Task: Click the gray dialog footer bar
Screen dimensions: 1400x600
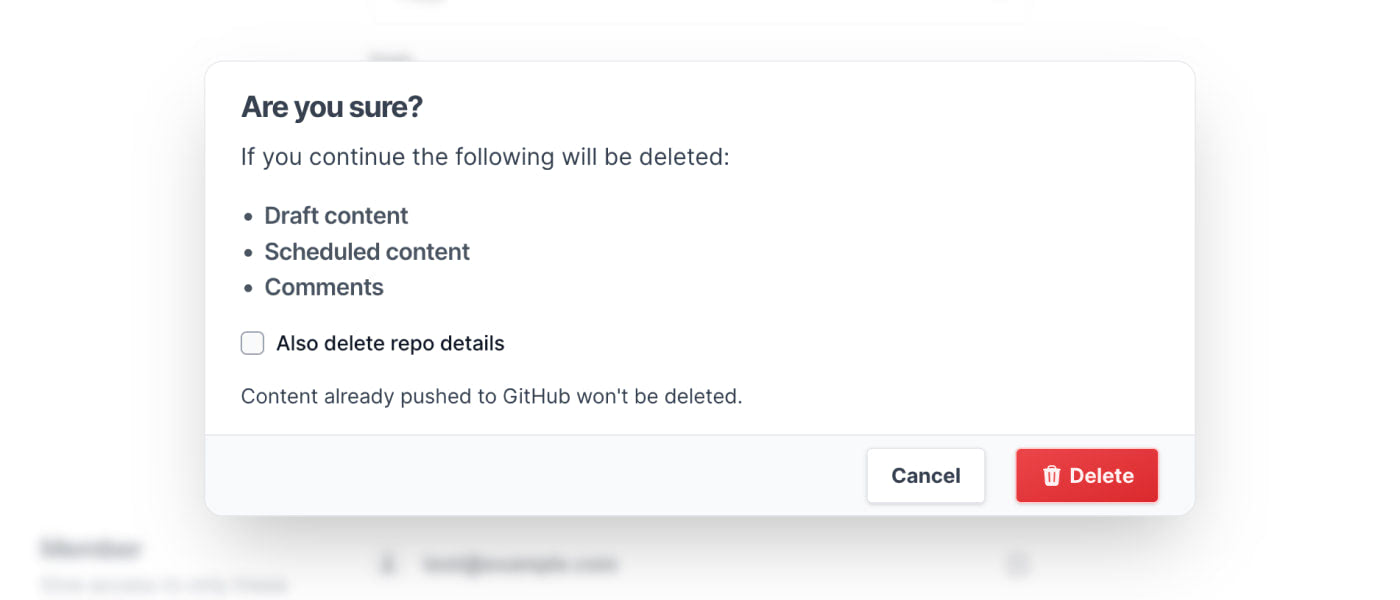Action: click(x=530, y=476)
